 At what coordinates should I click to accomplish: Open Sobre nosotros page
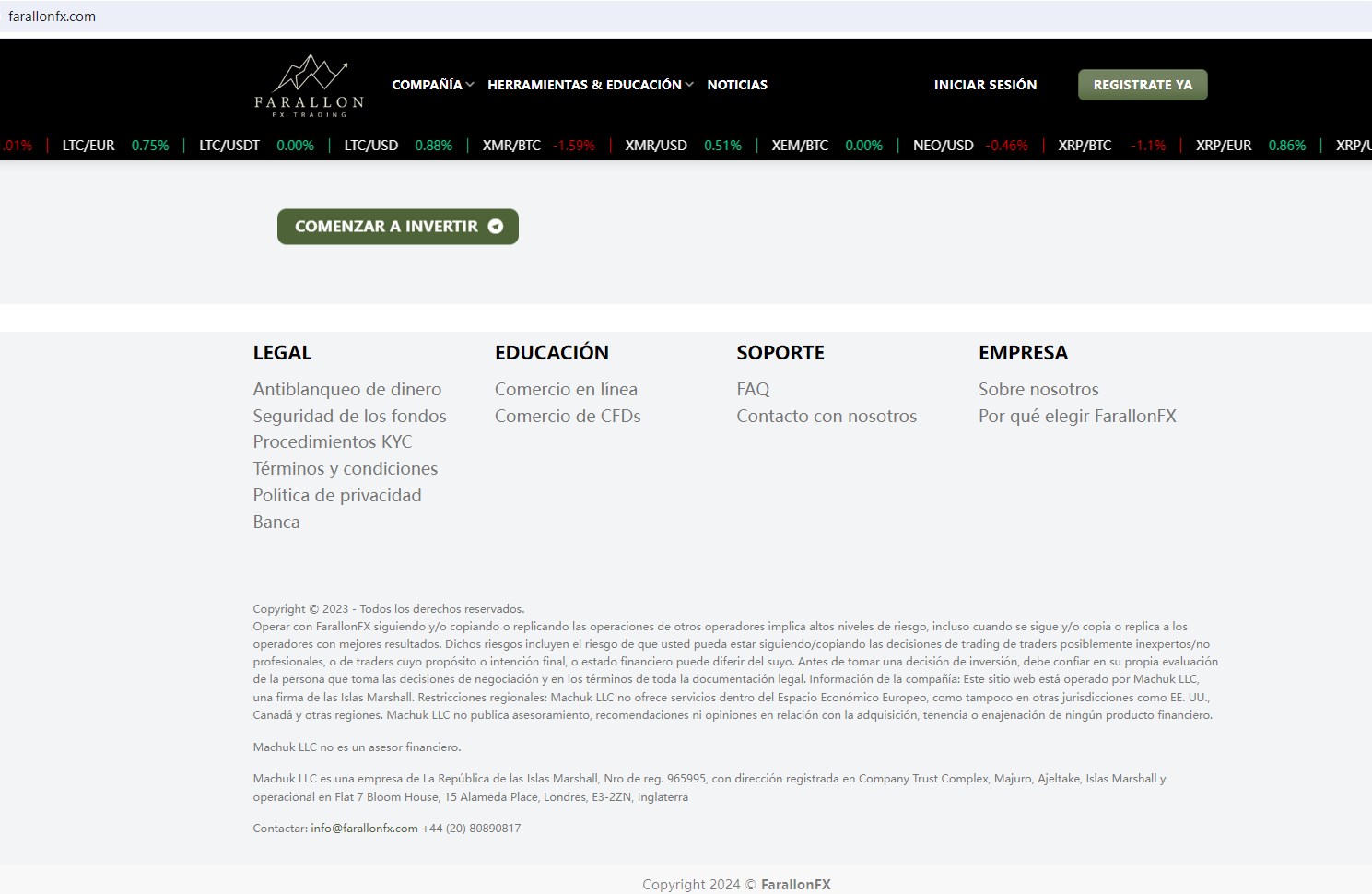click(1038, 389)
